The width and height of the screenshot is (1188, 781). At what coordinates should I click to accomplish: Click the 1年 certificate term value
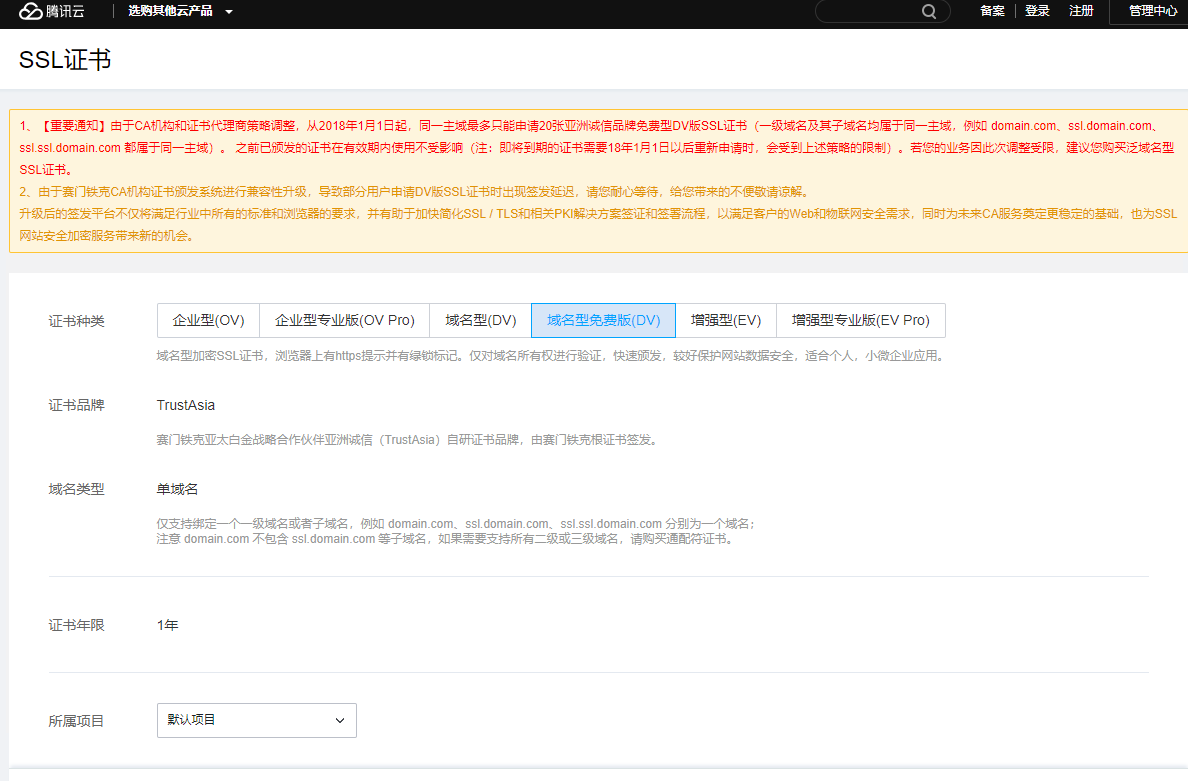point(167,625)
